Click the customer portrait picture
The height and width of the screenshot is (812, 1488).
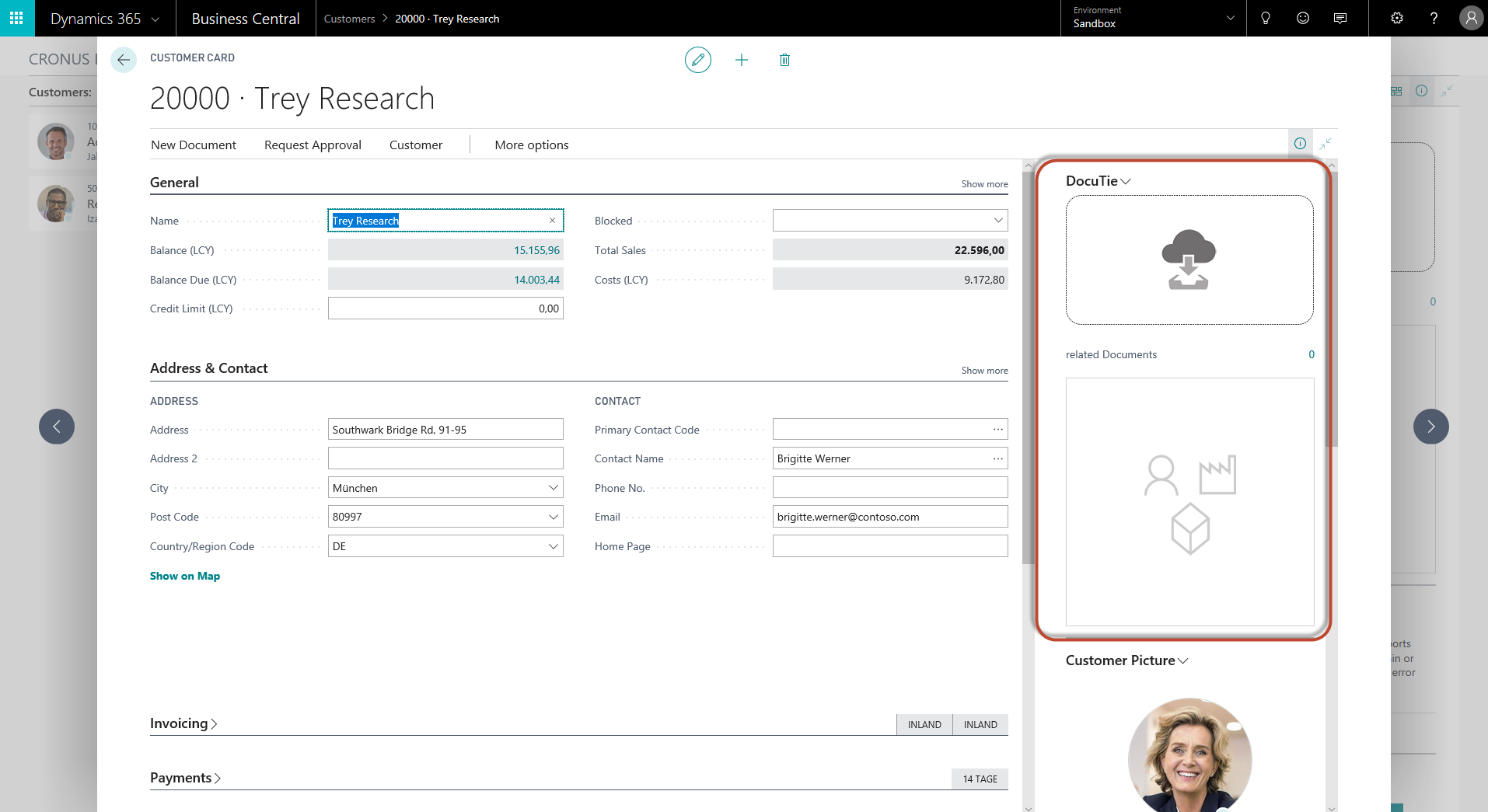[1189, 755]
